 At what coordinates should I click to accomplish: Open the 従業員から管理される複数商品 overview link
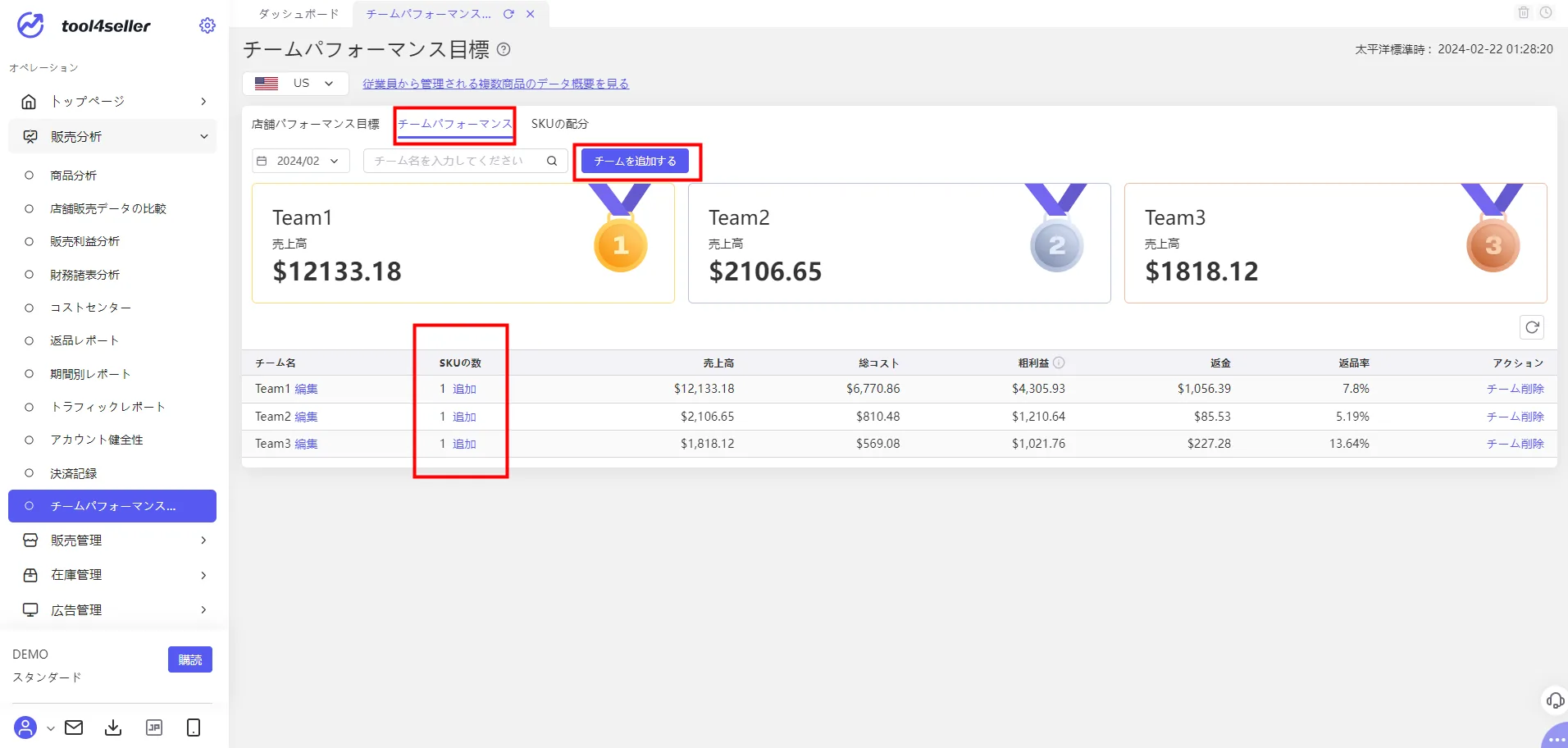tap(495, 84)
